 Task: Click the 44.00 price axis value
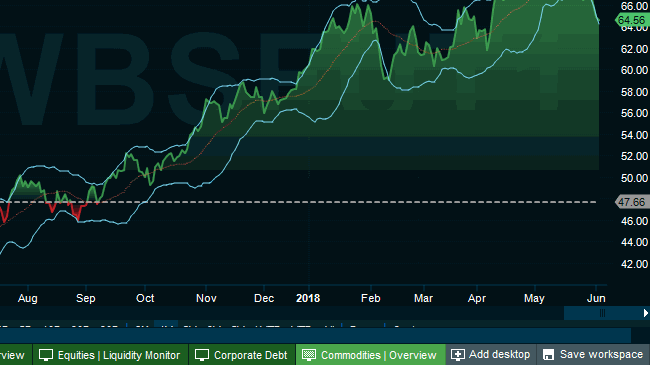click(634, 242)
